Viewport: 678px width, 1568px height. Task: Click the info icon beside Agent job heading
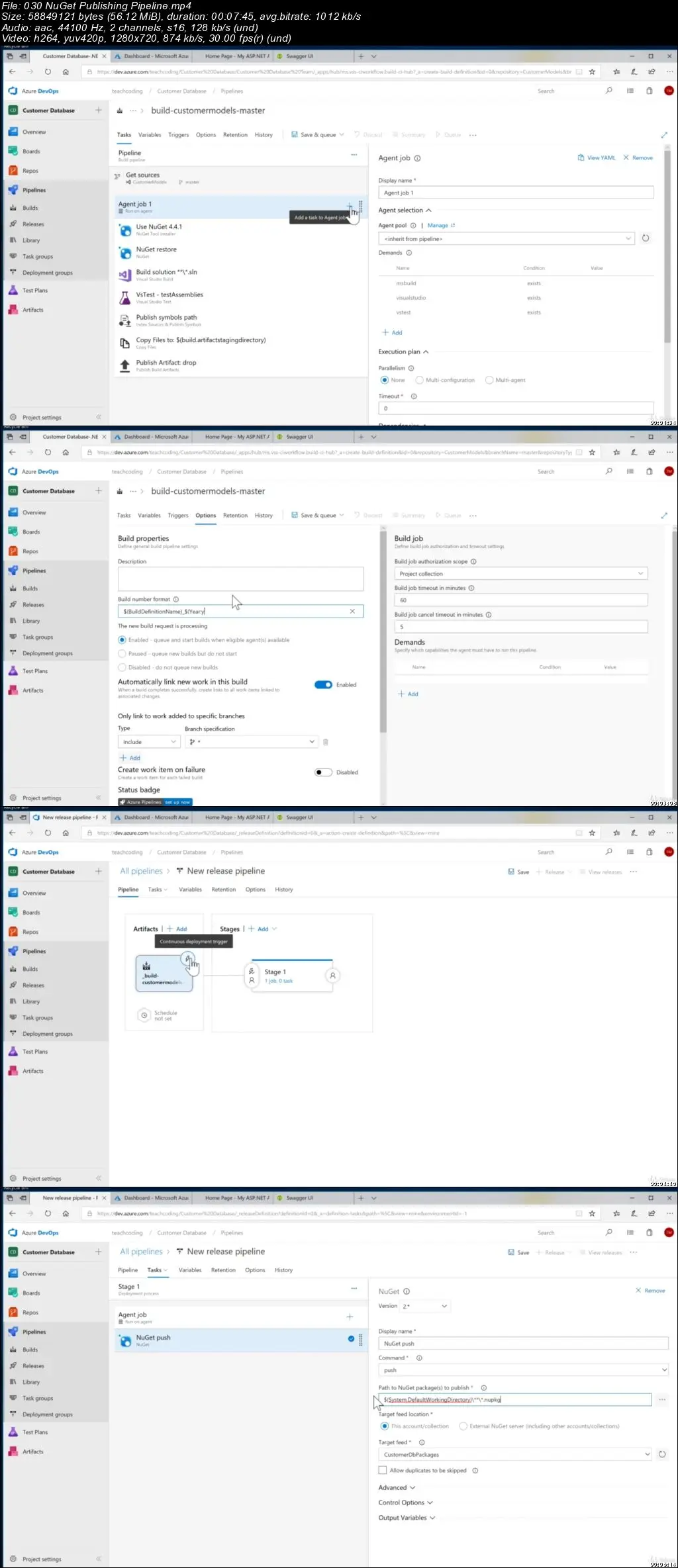point(417,158)
